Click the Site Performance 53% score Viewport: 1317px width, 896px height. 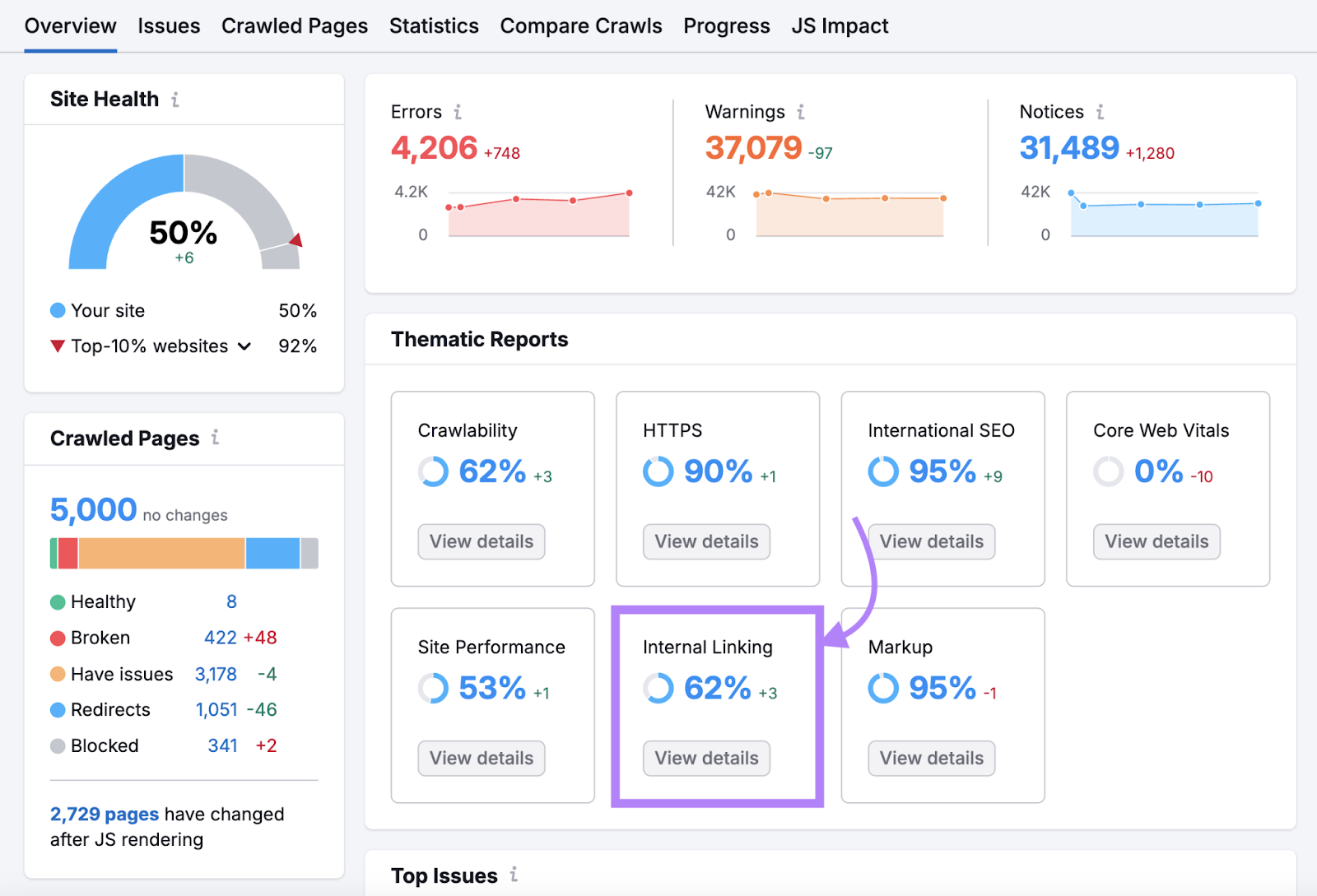pos(492,688)
